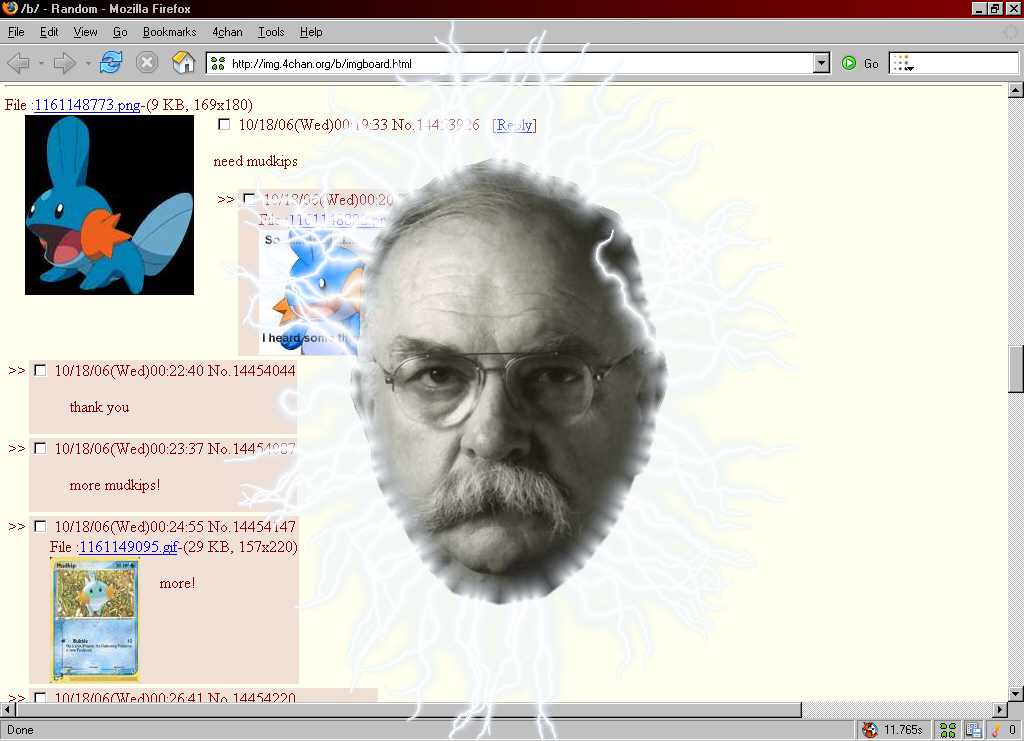Click the scroll left arrow of horizontal scrollbar

click(x=7, y=709)
